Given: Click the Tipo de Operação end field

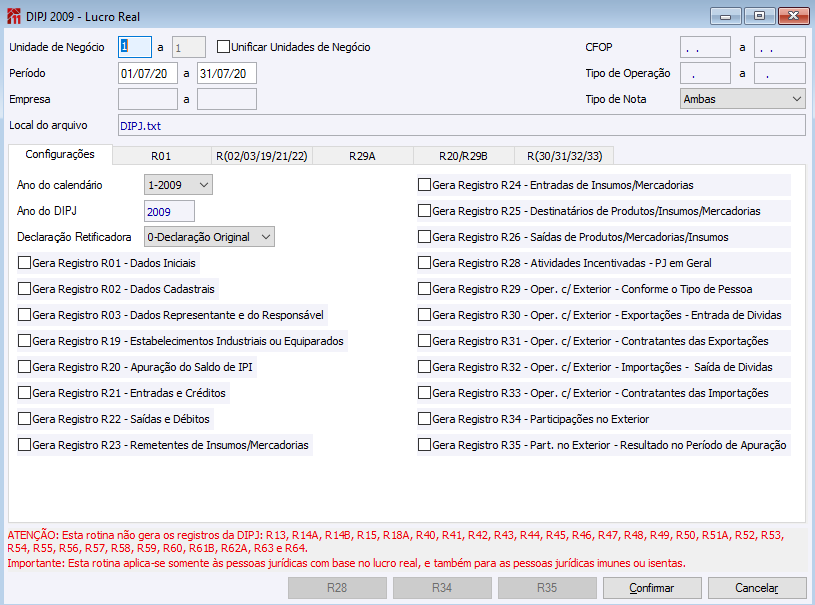Looking at the screenshot, I should 780,73.
